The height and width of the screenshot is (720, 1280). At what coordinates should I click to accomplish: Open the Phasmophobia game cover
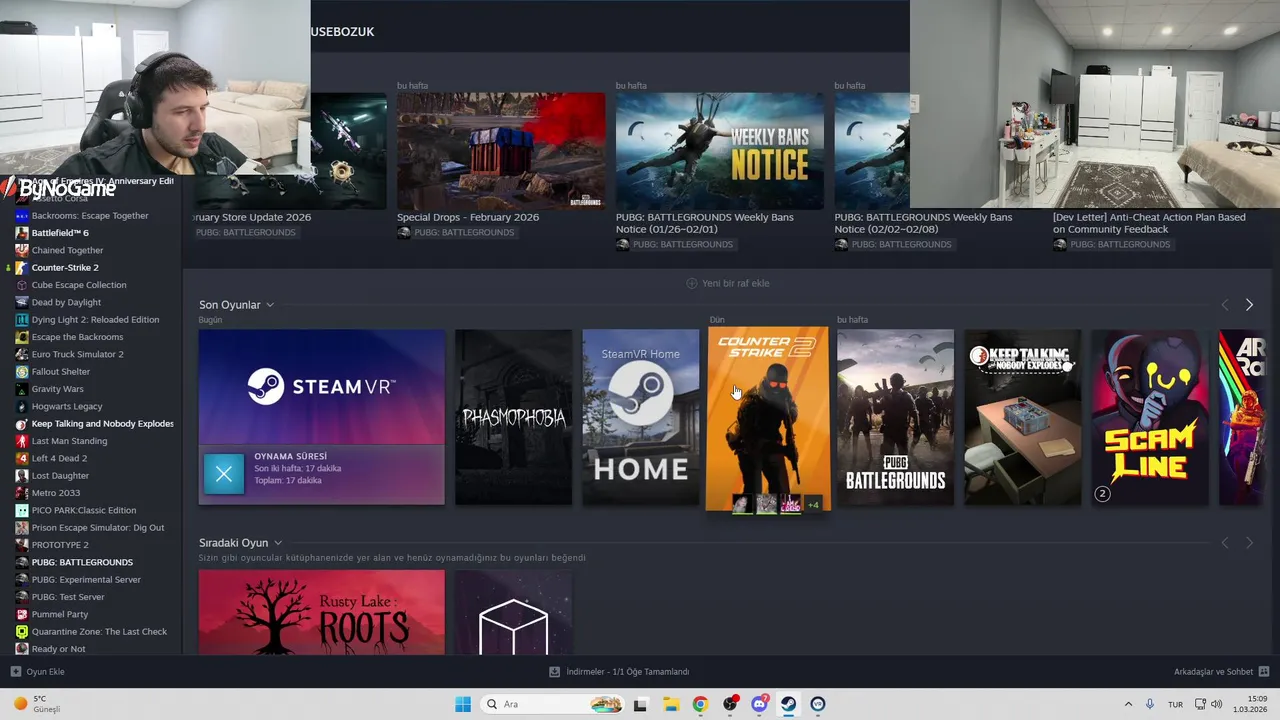[513, 417]
